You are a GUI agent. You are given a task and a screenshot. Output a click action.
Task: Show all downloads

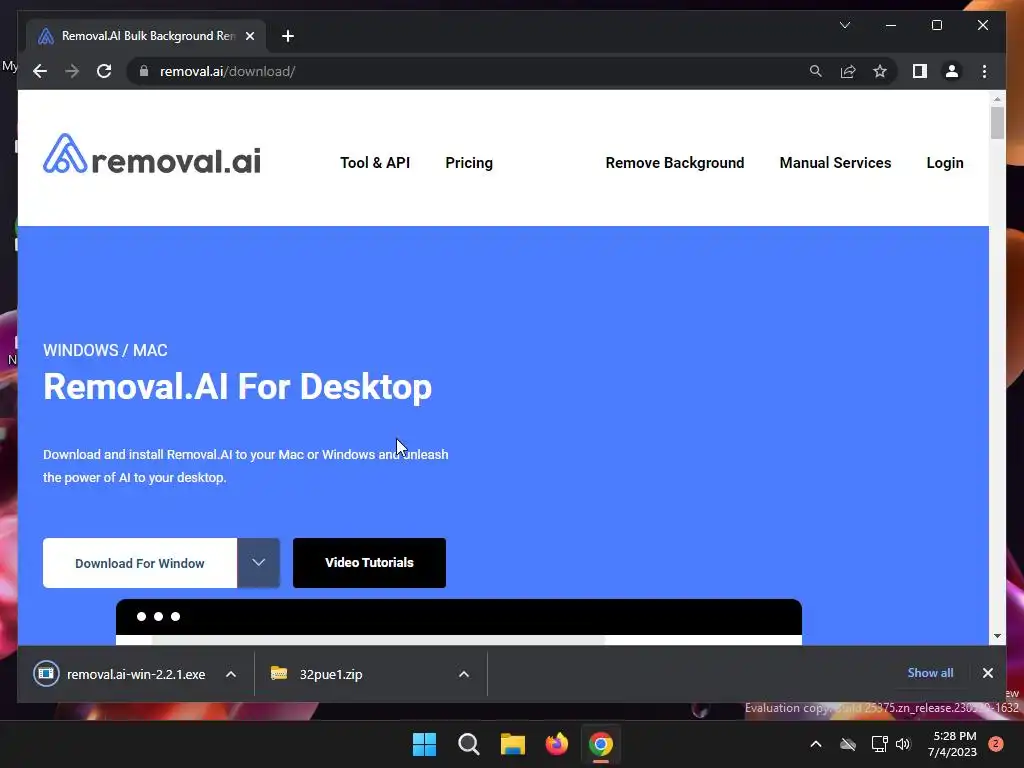coord(930,673)
